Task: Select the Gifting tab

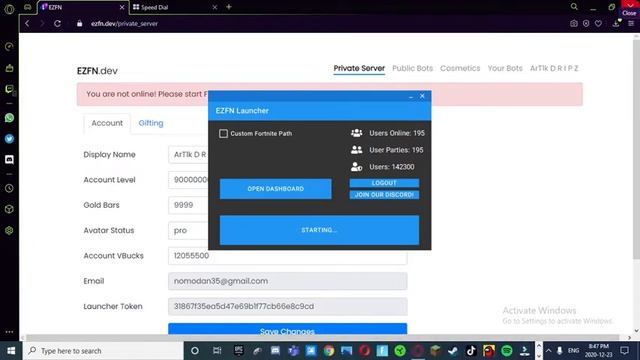Action: pyautogui.click(x=151, y=123)
